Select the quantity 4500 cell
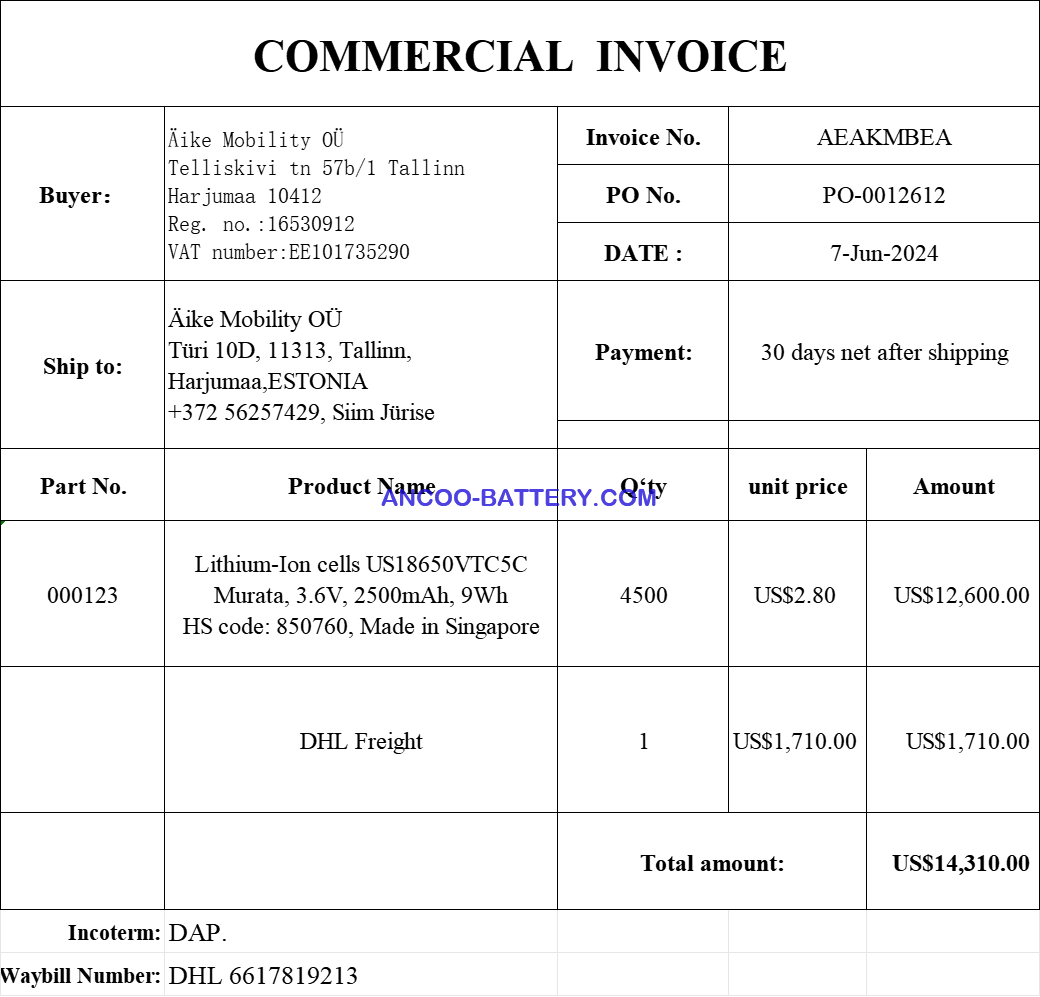Viewport: 1040px width, 997px height. [643, 594]
